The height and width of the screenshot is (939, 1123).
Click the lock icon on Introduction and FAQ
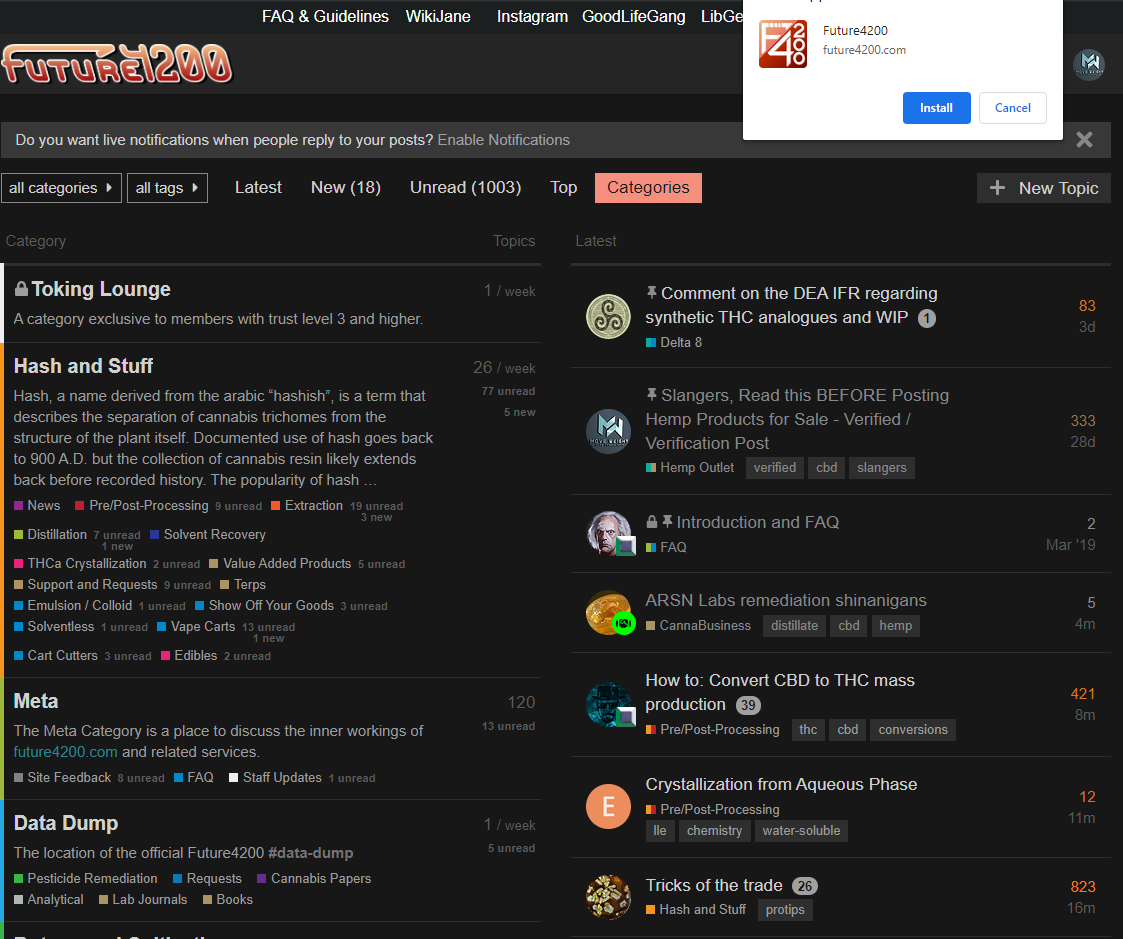click(x=652, y=521)
